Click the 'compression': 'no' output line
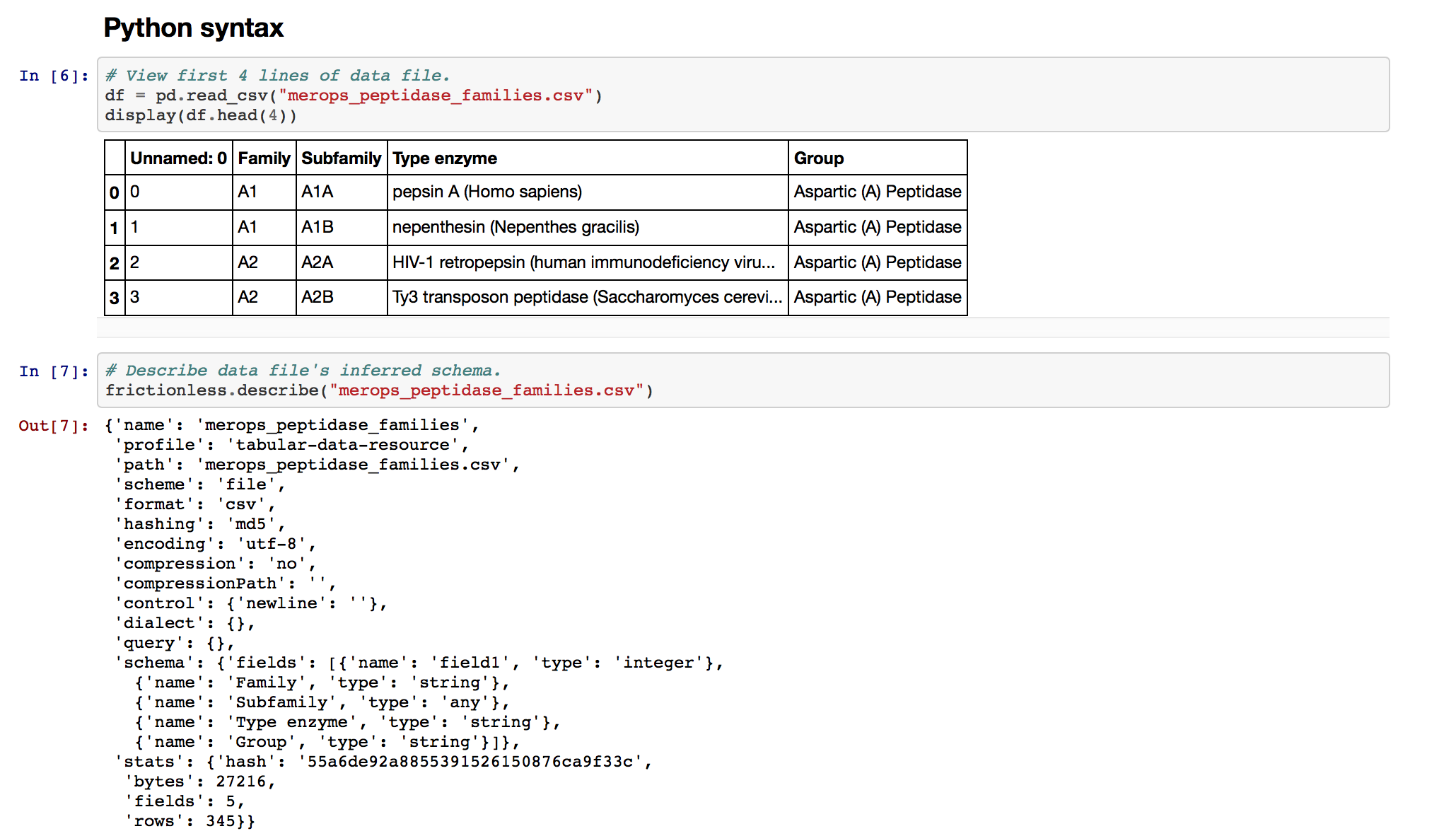Screen dimensions: 1456x836 [216, 564]
